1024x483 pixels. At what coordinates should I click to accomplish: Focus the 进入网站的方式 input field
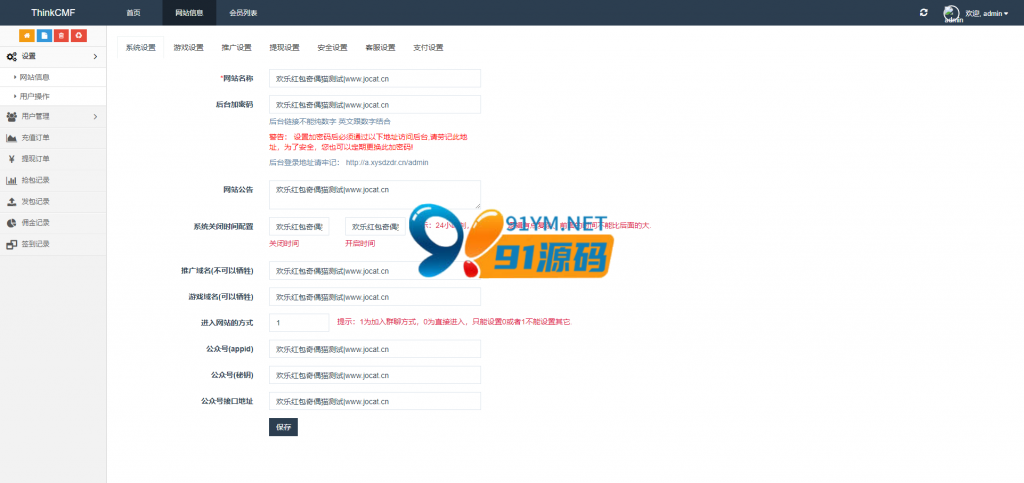[x=299, y=323]
